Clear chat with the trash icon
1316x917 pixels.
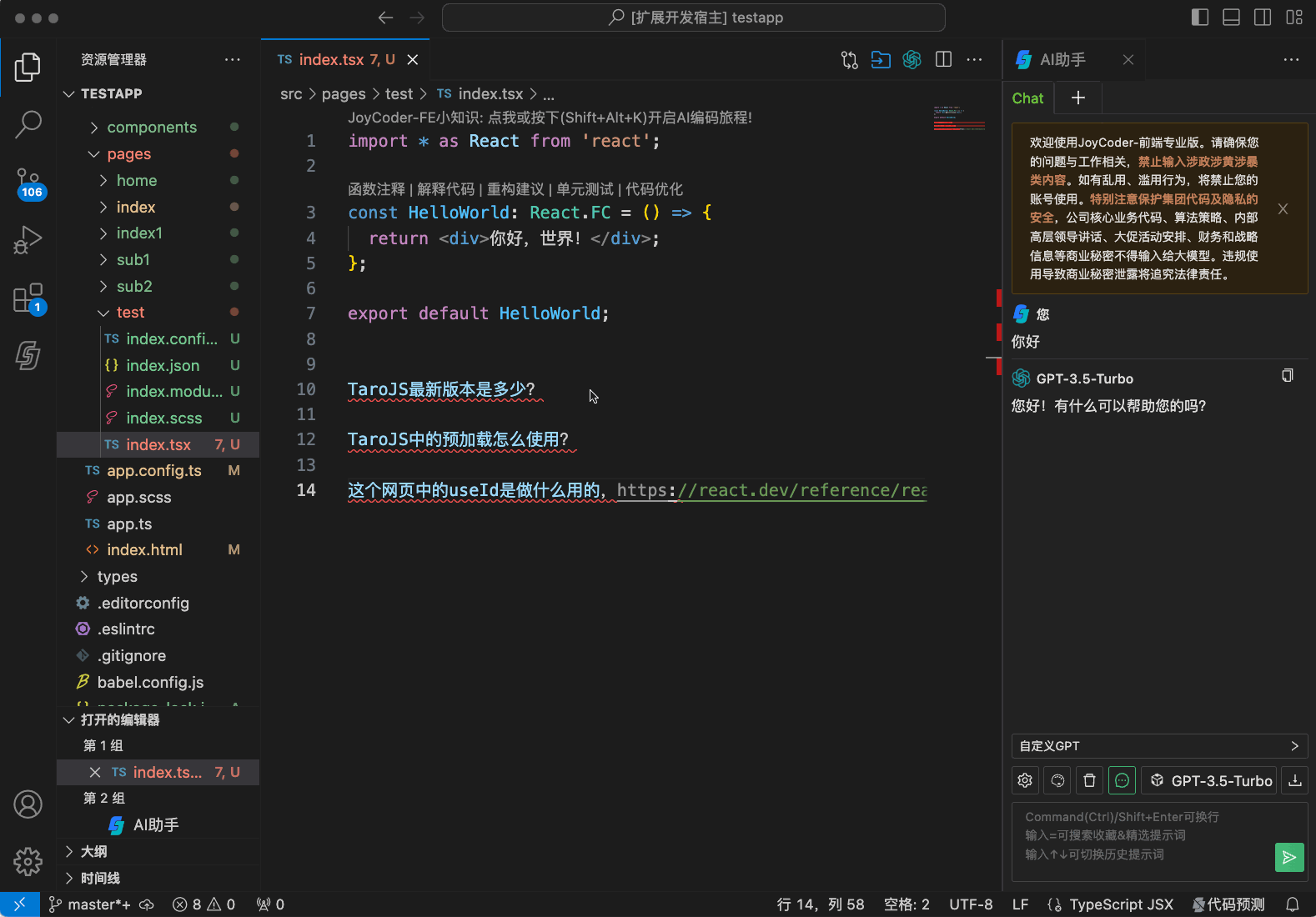click(1089, 780)
